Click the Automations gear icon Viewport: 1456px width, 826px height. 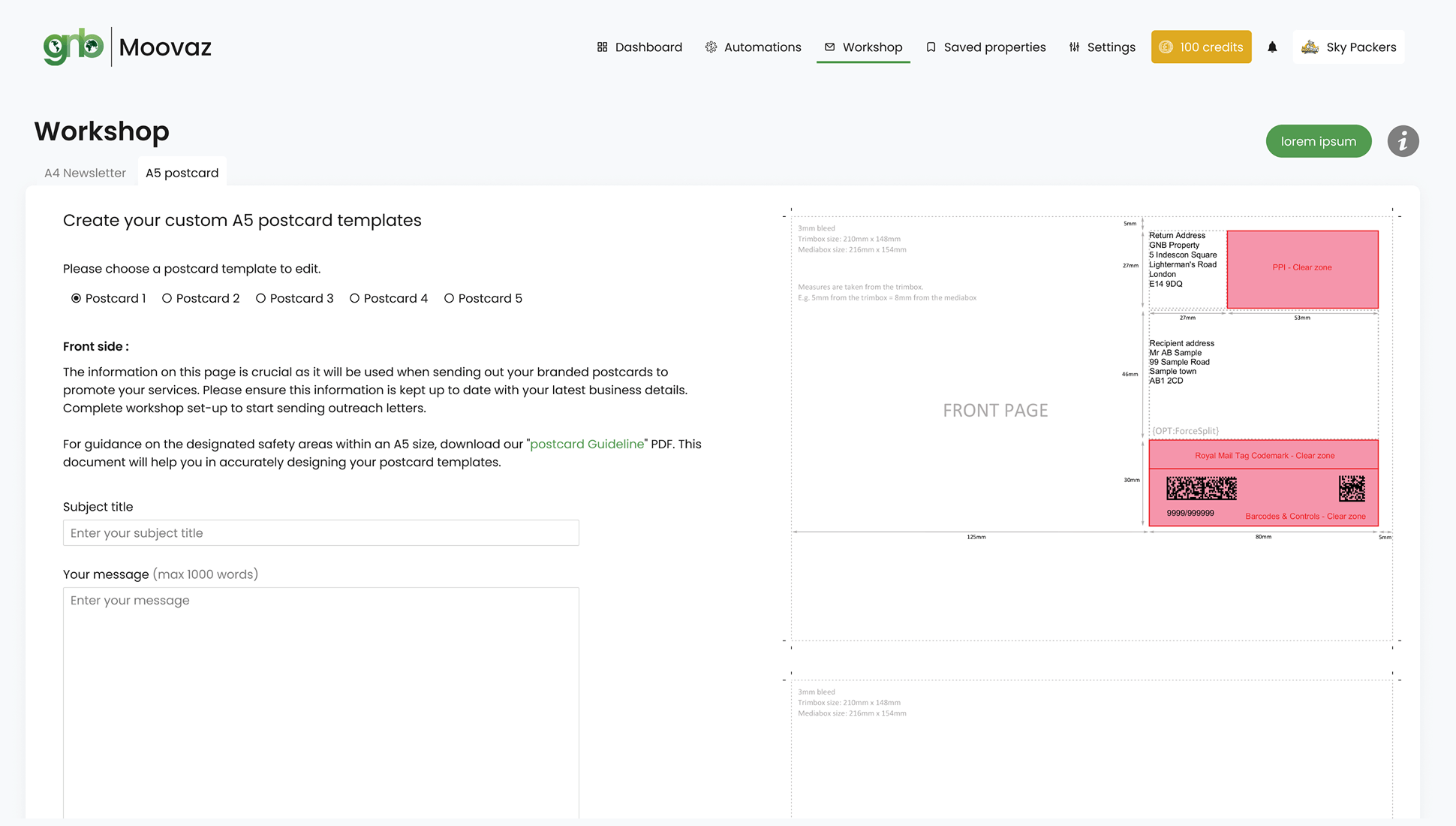[x=711, y=47]
